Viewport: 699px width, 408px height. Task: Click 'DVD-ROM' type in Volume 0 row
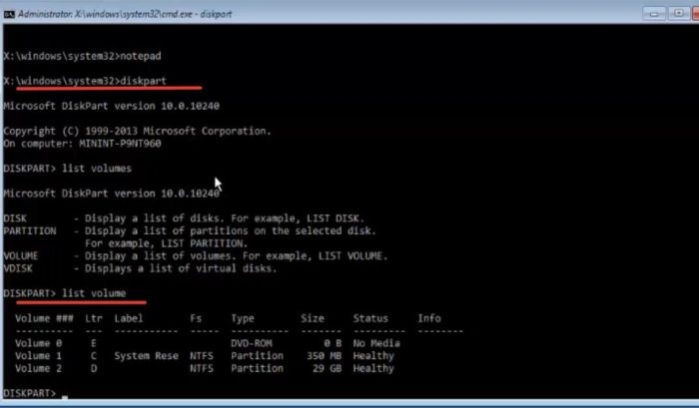[251, 343]
